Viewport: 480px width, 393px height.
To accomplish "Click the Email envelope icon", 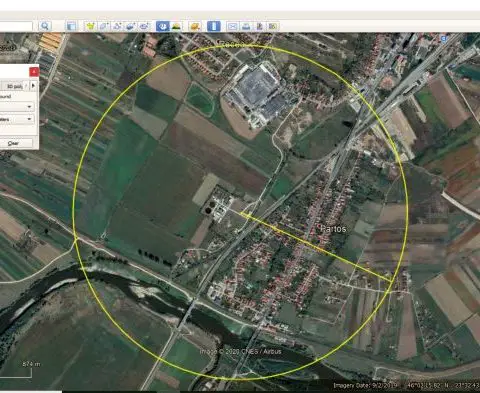I will (233, 26).
